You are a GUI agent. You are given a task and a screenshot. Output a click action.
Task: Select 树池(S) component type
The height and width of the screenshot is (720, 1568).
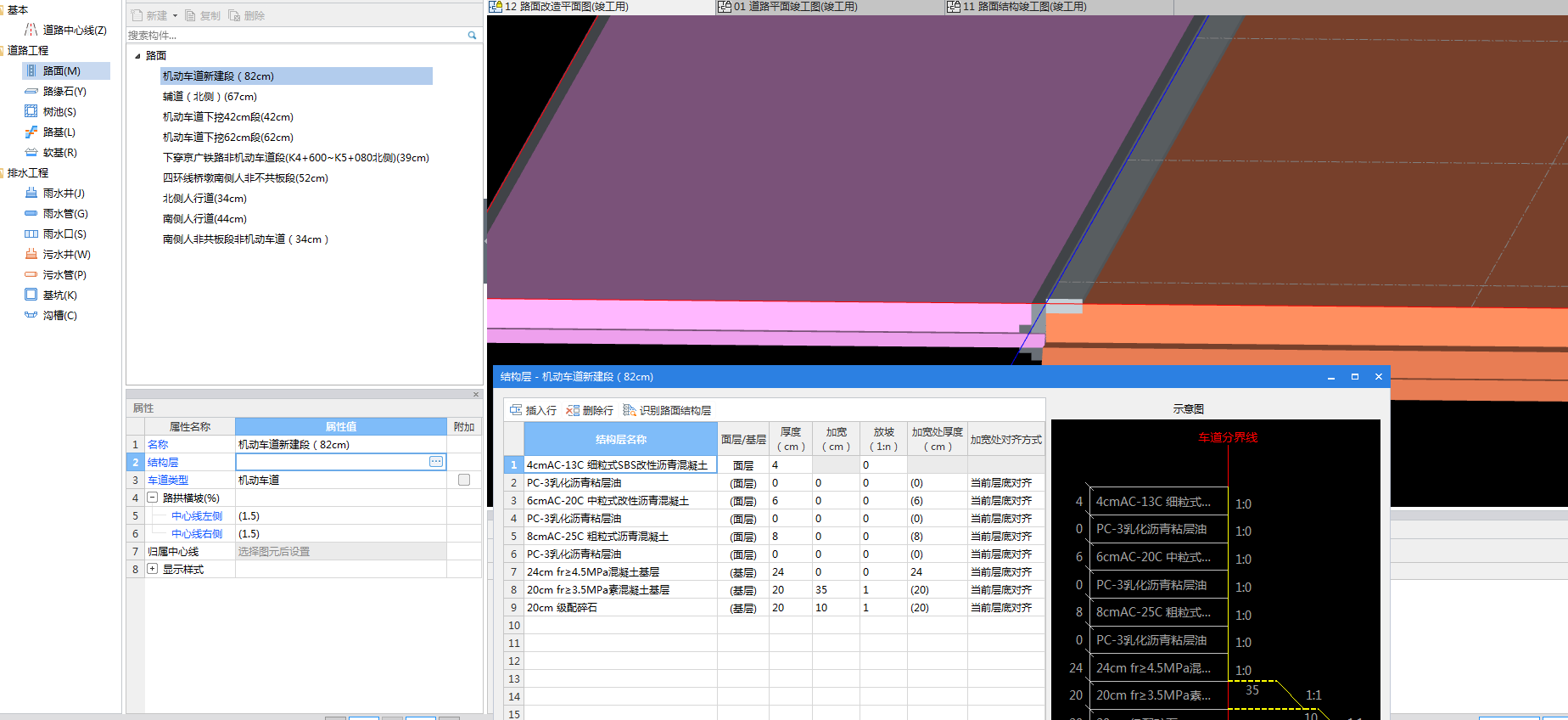point(50,111)
